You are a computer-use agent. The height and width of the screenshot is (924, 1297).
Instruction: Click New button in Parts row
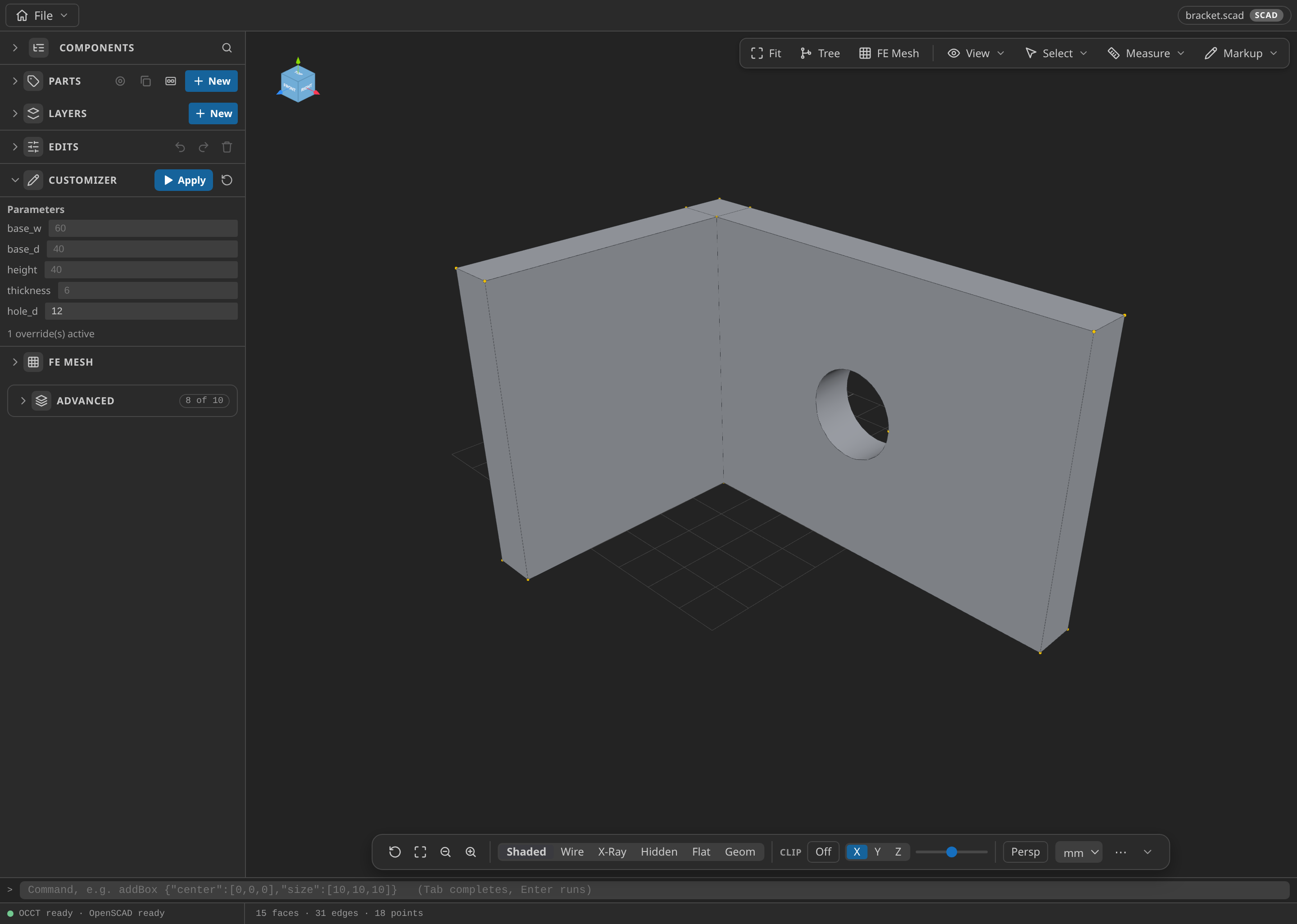[x=212, y=81]
